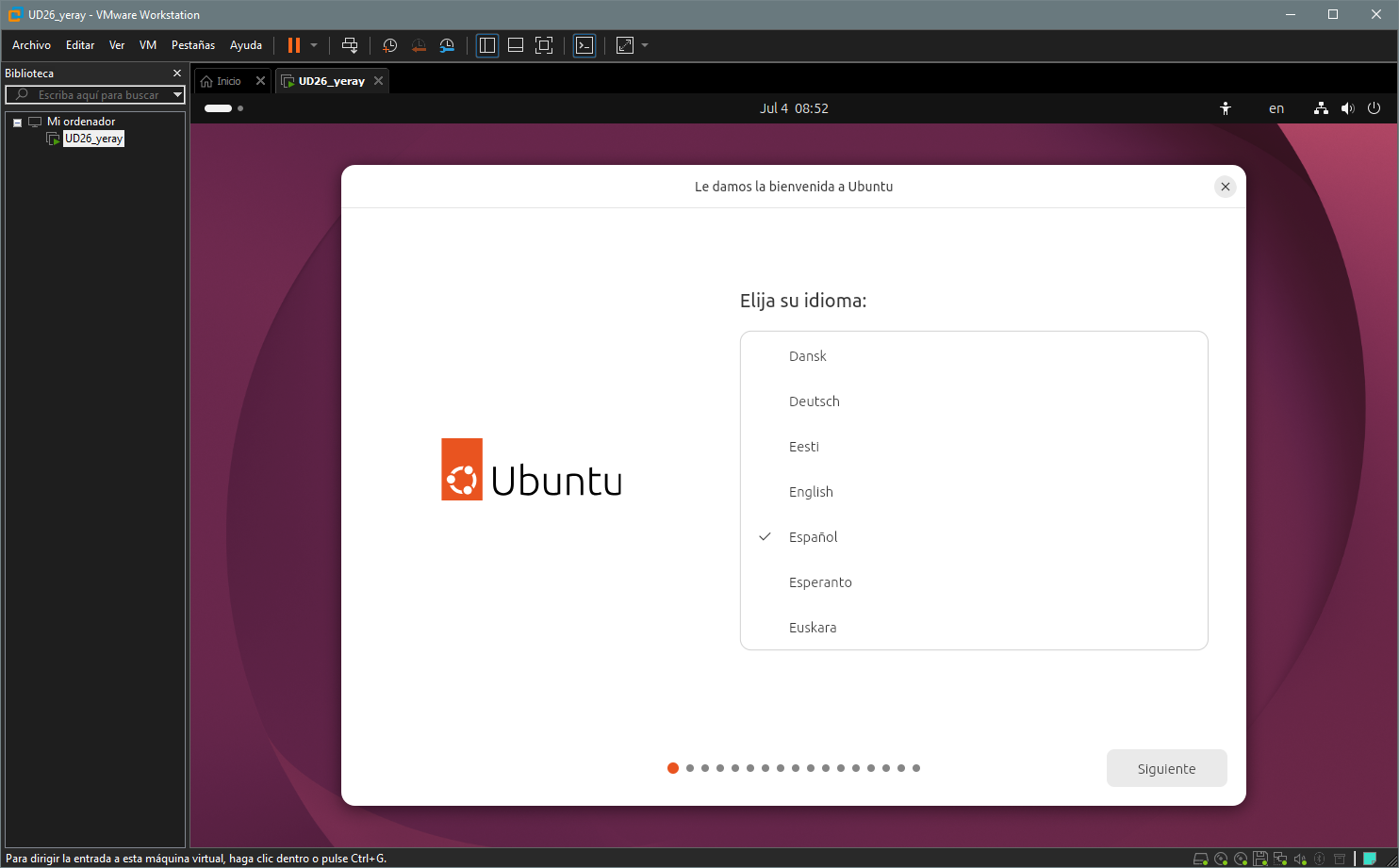The image size is (1399, 868).
Task: Click the pause virtual machine icon
Action: coord(294,45)
